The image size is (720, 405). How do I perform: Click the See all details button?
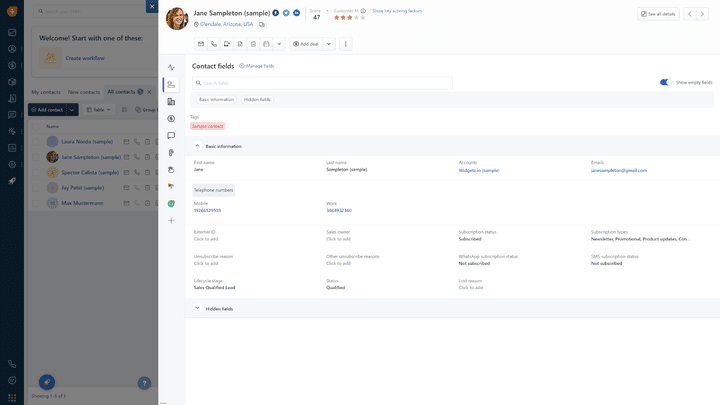[658, 14]
